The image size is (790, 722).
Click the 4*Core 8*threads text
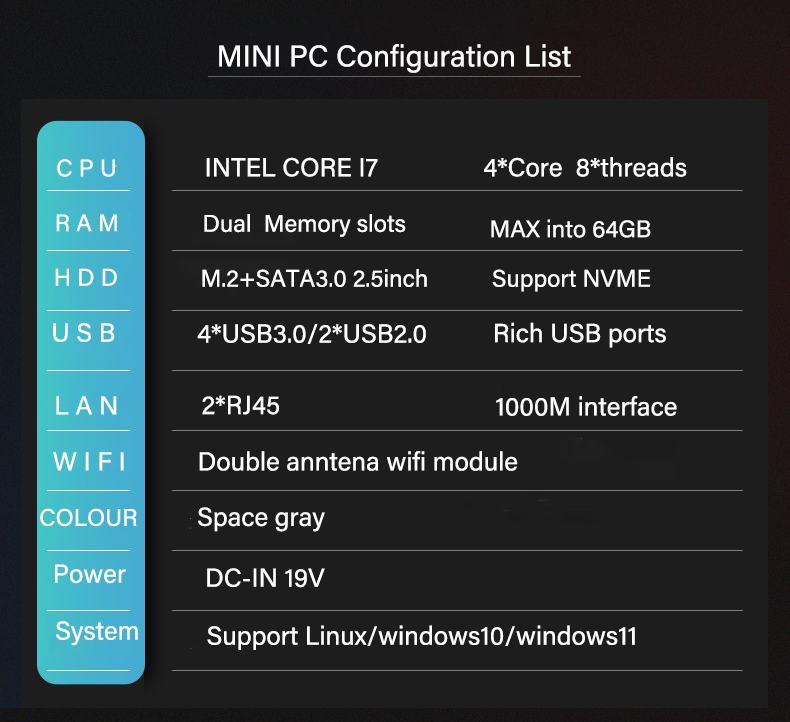tap(585, 168)
